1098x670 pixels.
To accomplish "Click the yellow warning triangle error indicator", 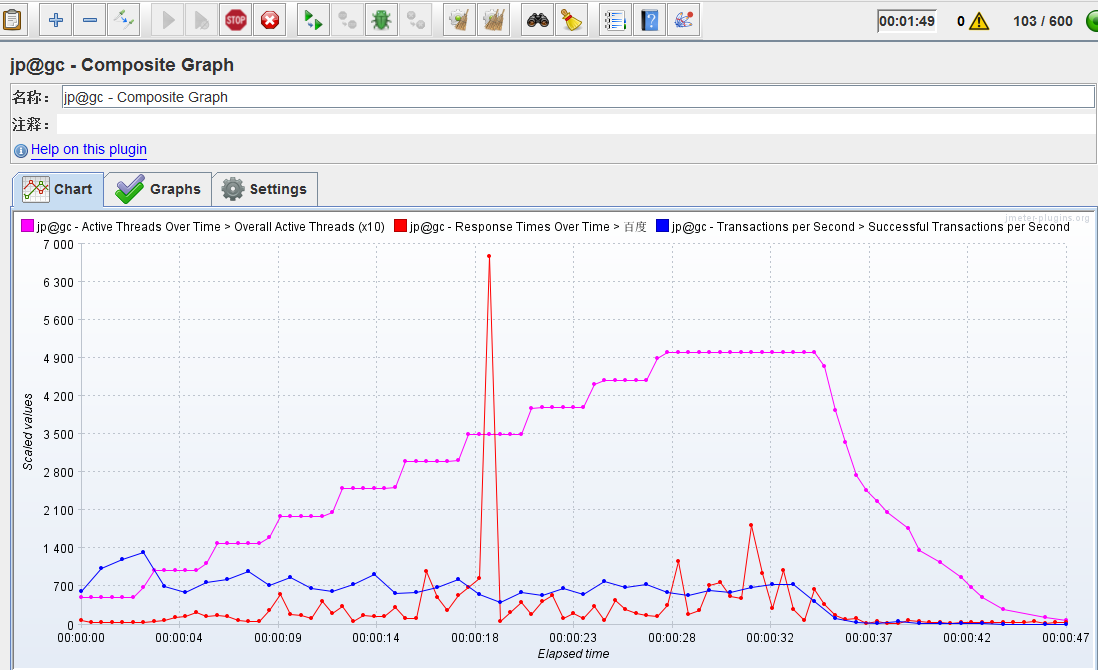I will click(979, 21).
